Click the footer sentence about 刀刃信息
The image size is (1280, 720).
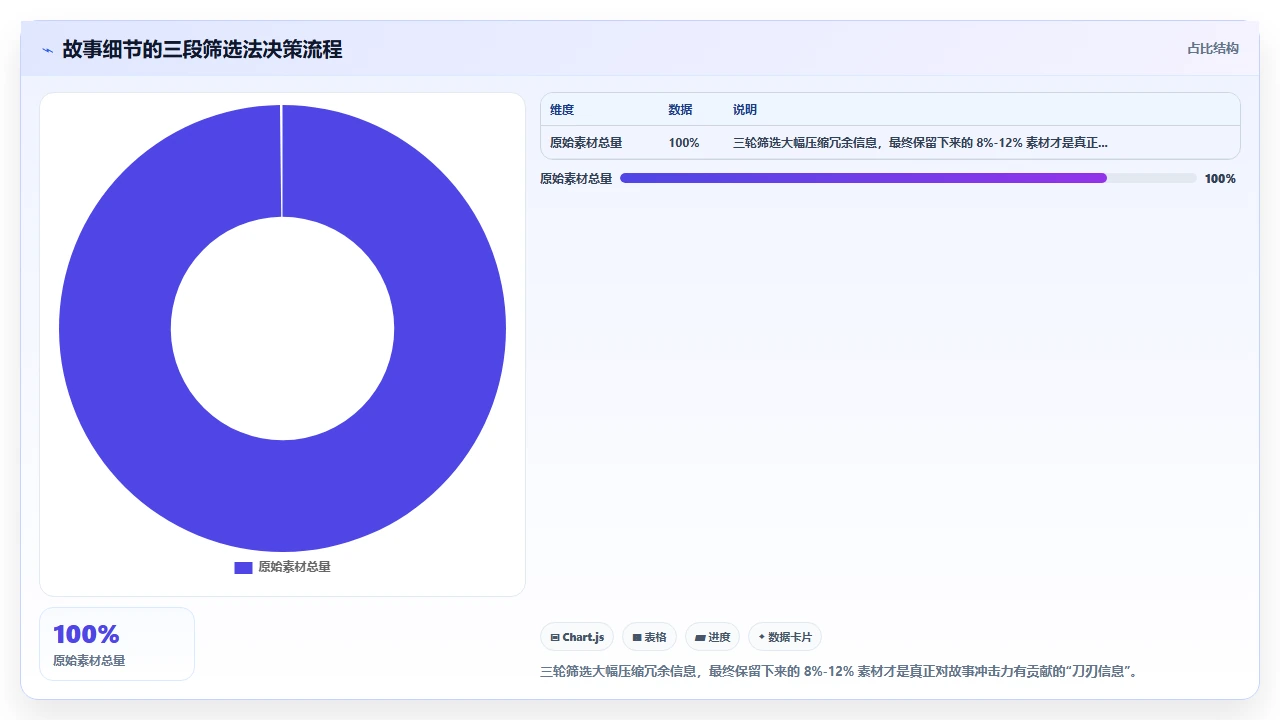click(839, 672)
